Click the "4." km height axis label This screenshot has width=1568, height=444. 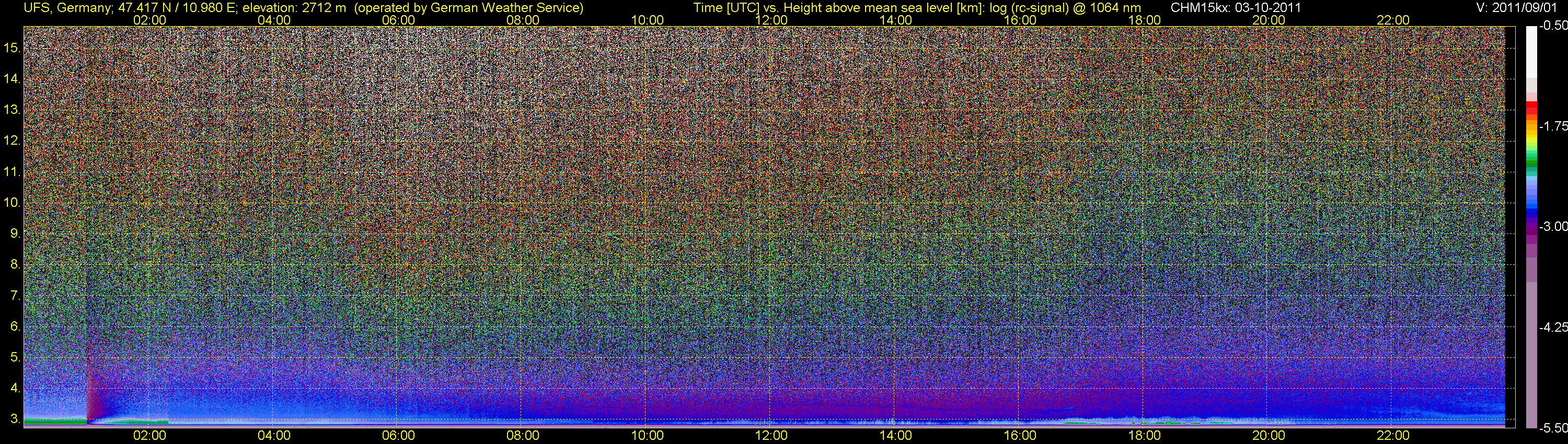(15, 388)
